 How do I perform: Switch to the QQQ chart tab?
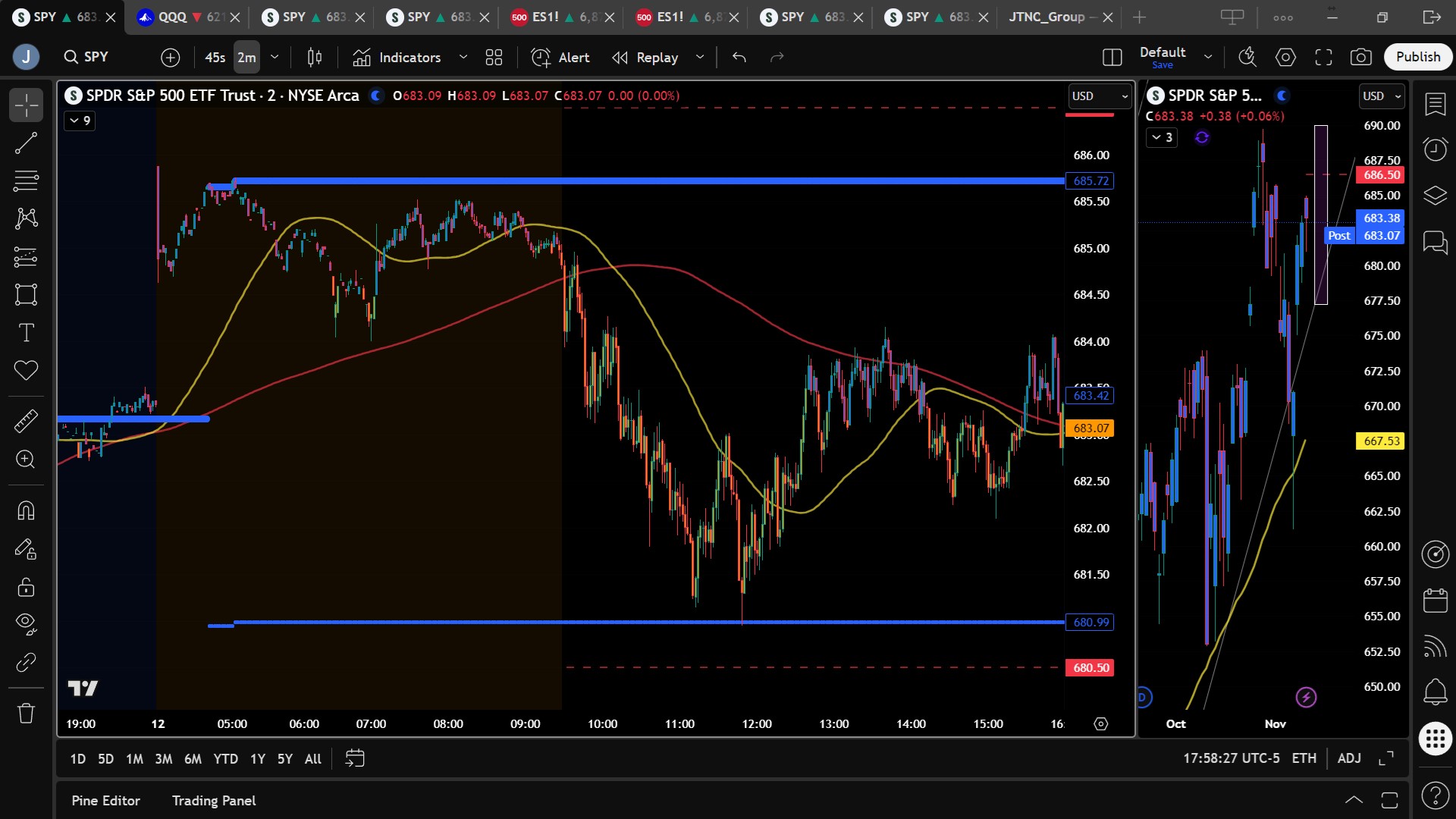pyautogui.click(x=173, y=17)
